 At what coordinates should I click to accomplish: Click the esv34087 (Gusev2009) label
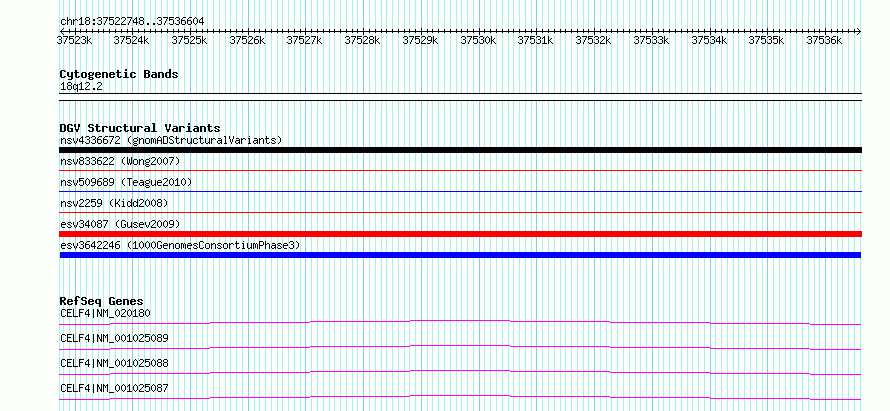click(120, 224)
